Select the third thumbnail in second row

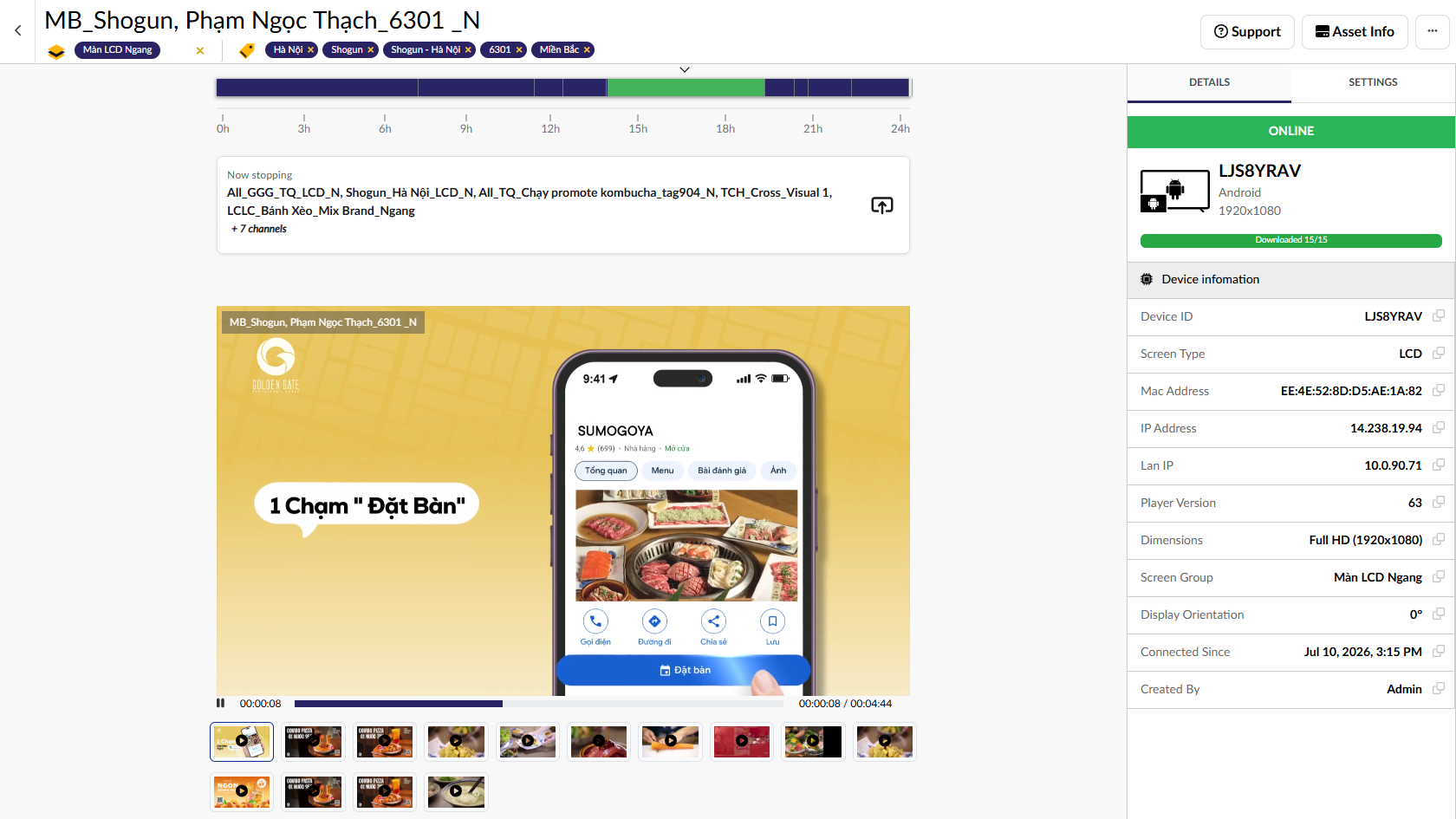(385, 791)
